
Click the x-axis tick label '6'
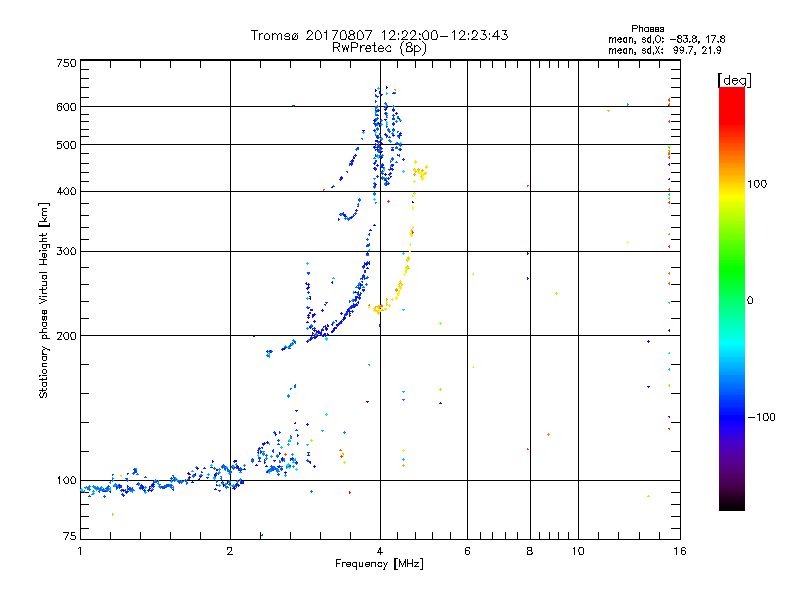[467, 551]
